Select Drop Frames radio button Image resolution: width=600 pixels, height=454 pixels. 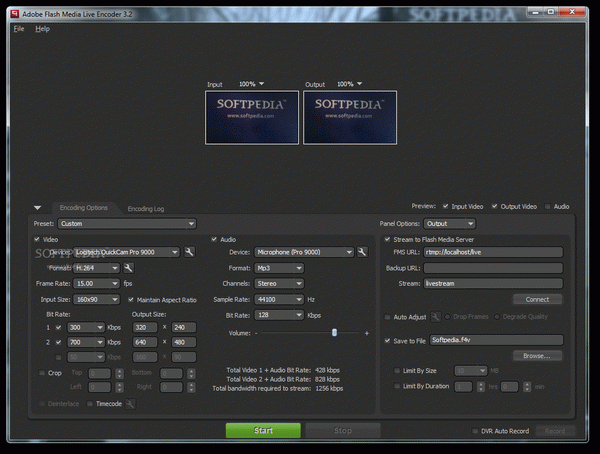coord(447,317)
